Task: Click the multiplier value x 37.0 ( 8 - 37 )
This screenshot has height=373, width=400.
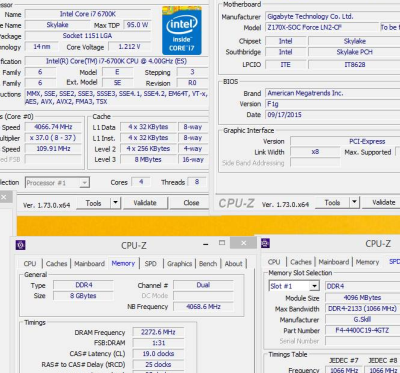Action: [53, 138]
